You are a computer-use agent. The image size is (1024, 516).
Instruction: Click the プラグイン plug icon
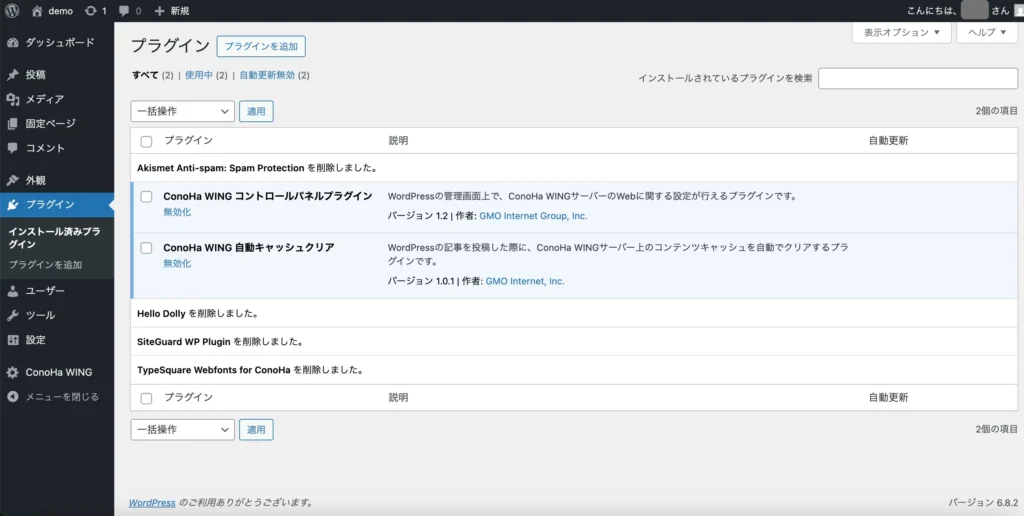(x=12, y=205)
